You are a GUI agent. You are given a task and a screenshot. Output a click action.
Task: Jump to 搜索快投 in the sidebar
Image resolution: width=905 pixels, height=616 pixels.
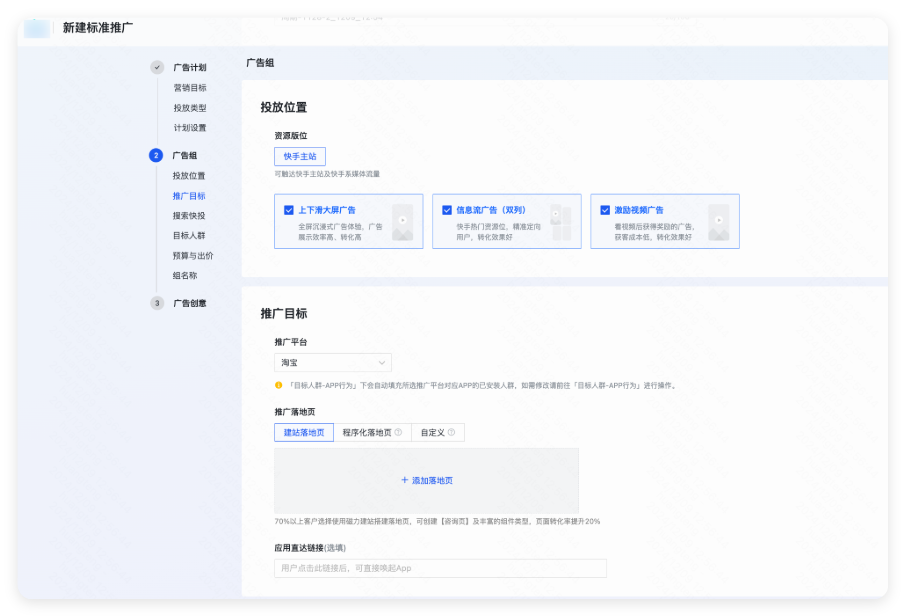(189, 215)
